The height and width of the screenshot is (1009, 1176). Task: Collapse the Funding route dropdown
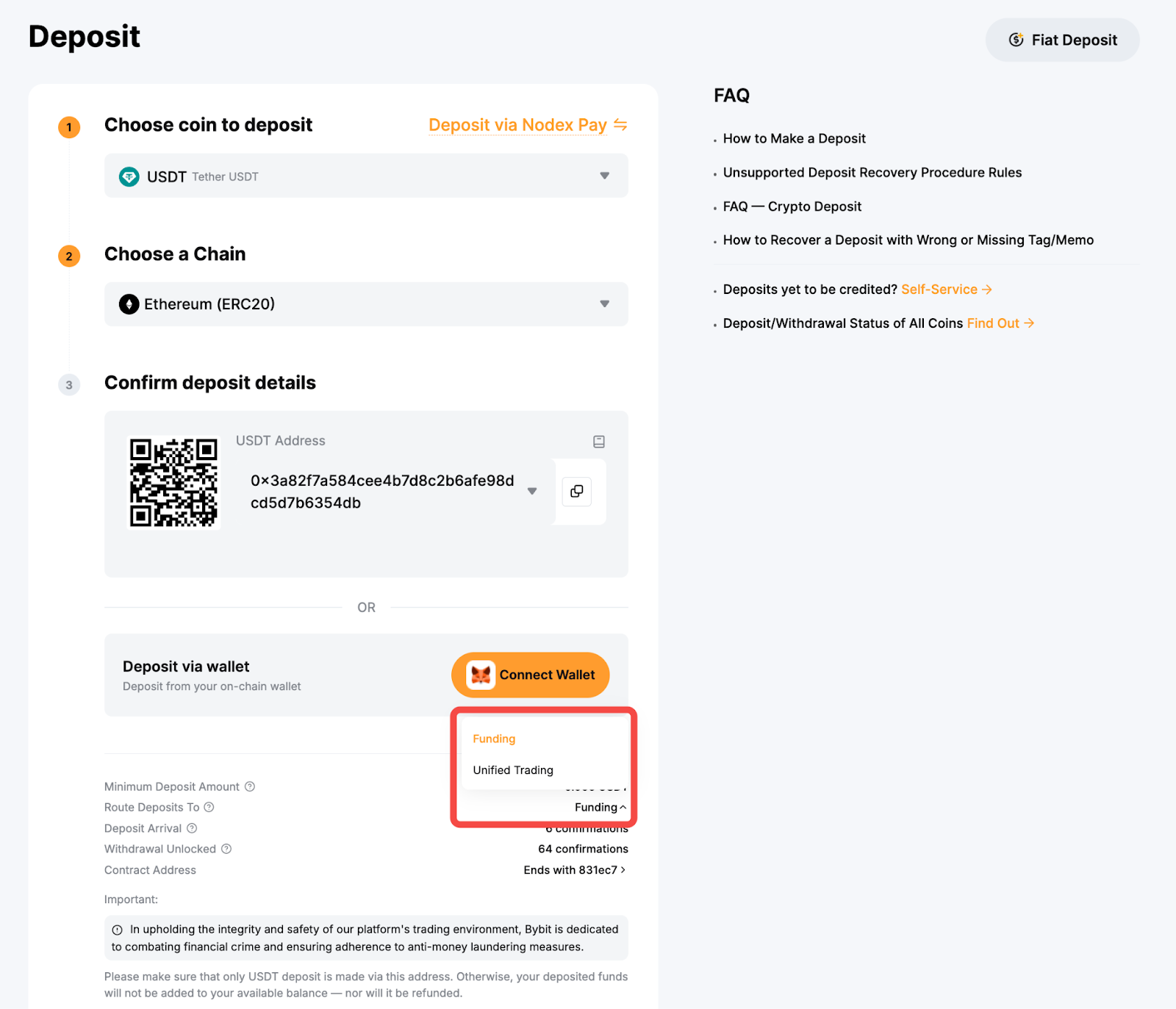(x=600, y=807)
